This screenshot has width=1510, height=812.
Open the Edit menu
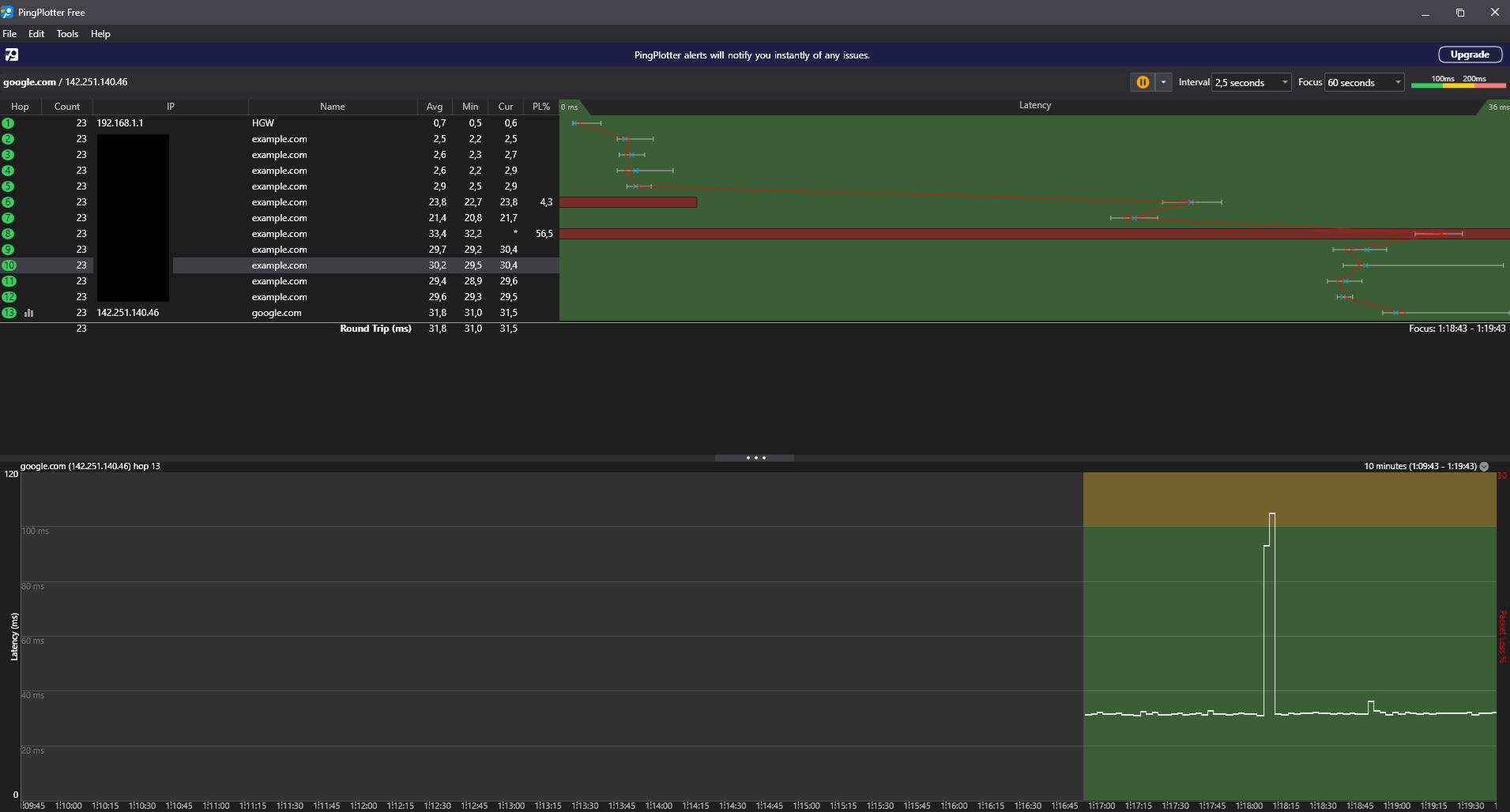[x=36, y=34]
